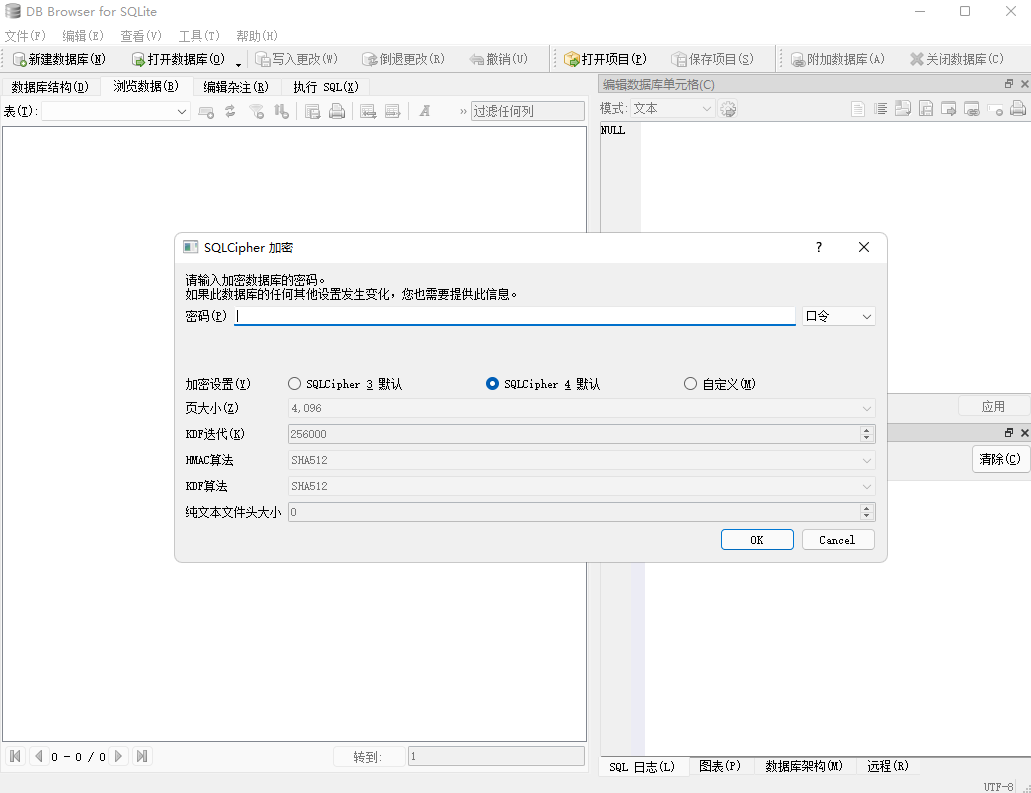
Task: Click the print icon in browse data toolbar
Action: [x=337, y=112]
